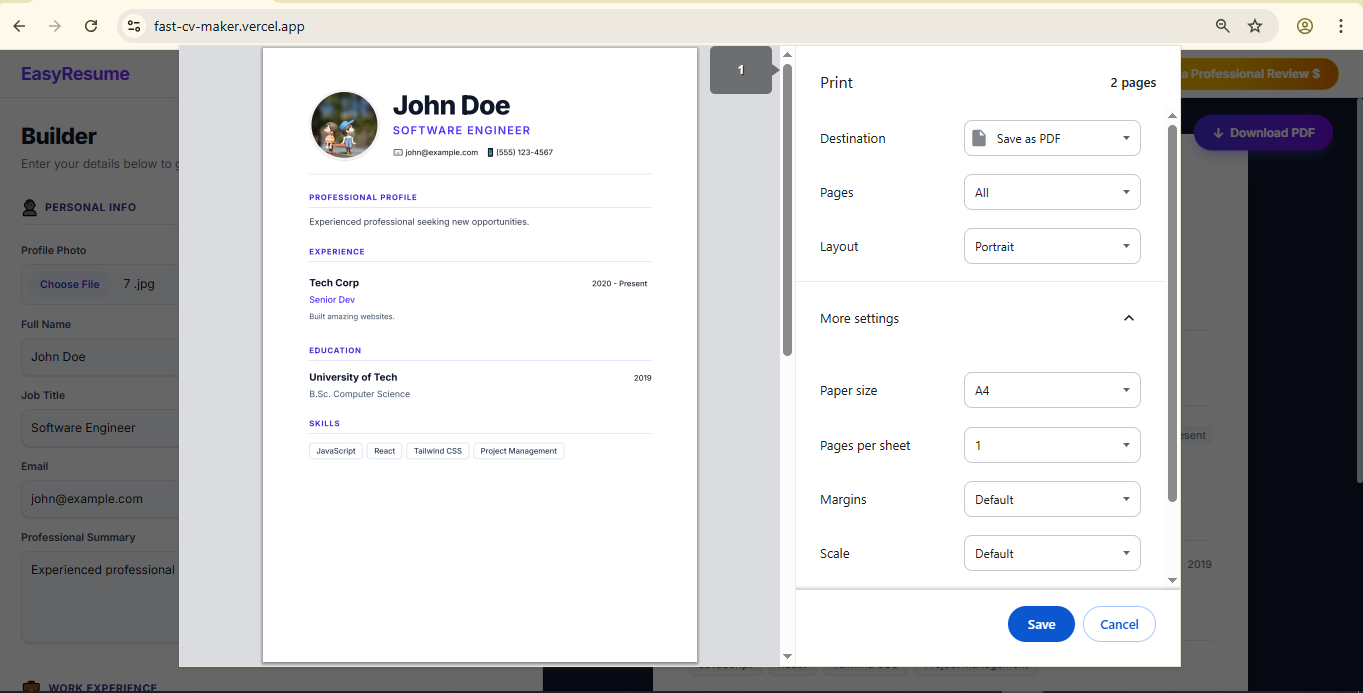Open the Chrome three-dot menu
Viewport: 1363px width, 693px height.
[x=1340, y=26]
